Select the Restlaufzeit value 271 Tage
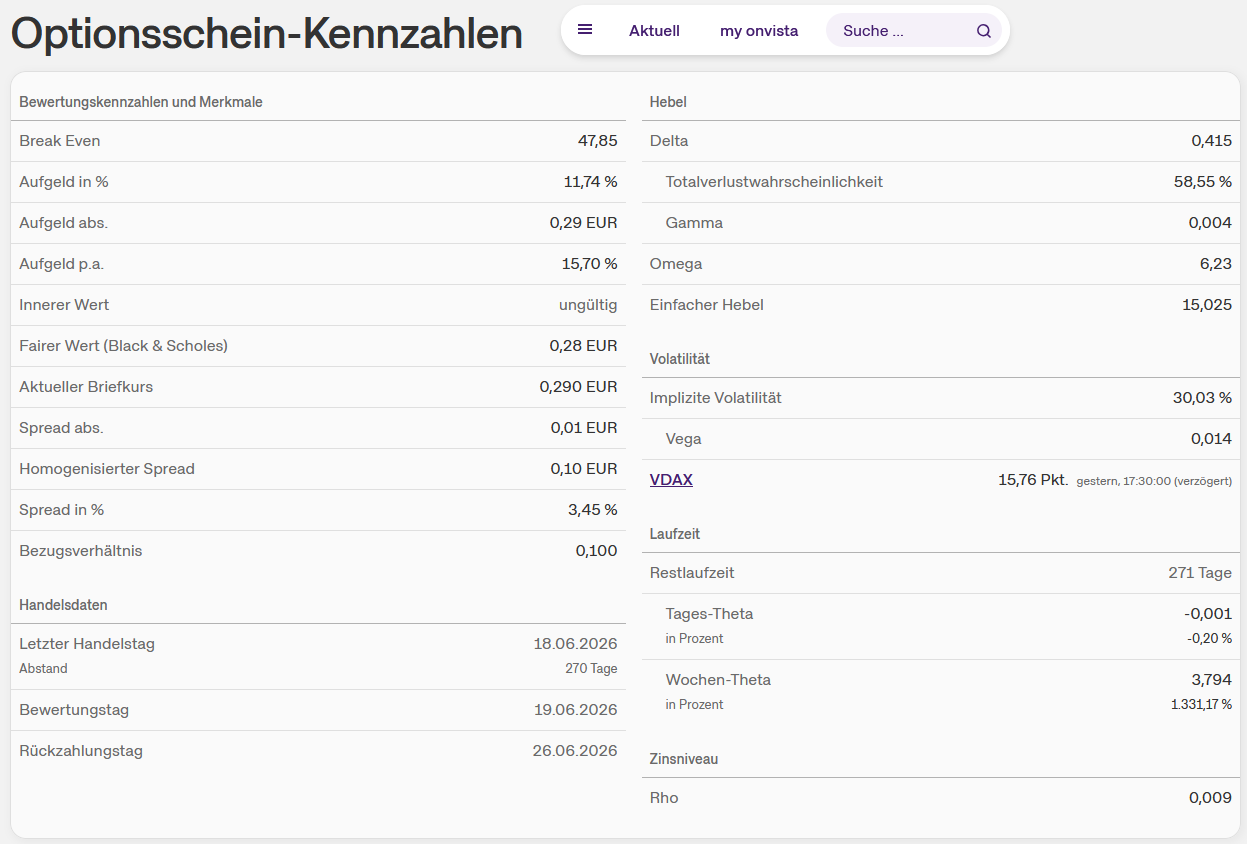This screenshot has width=1247, height=844. coord(1199,573)
